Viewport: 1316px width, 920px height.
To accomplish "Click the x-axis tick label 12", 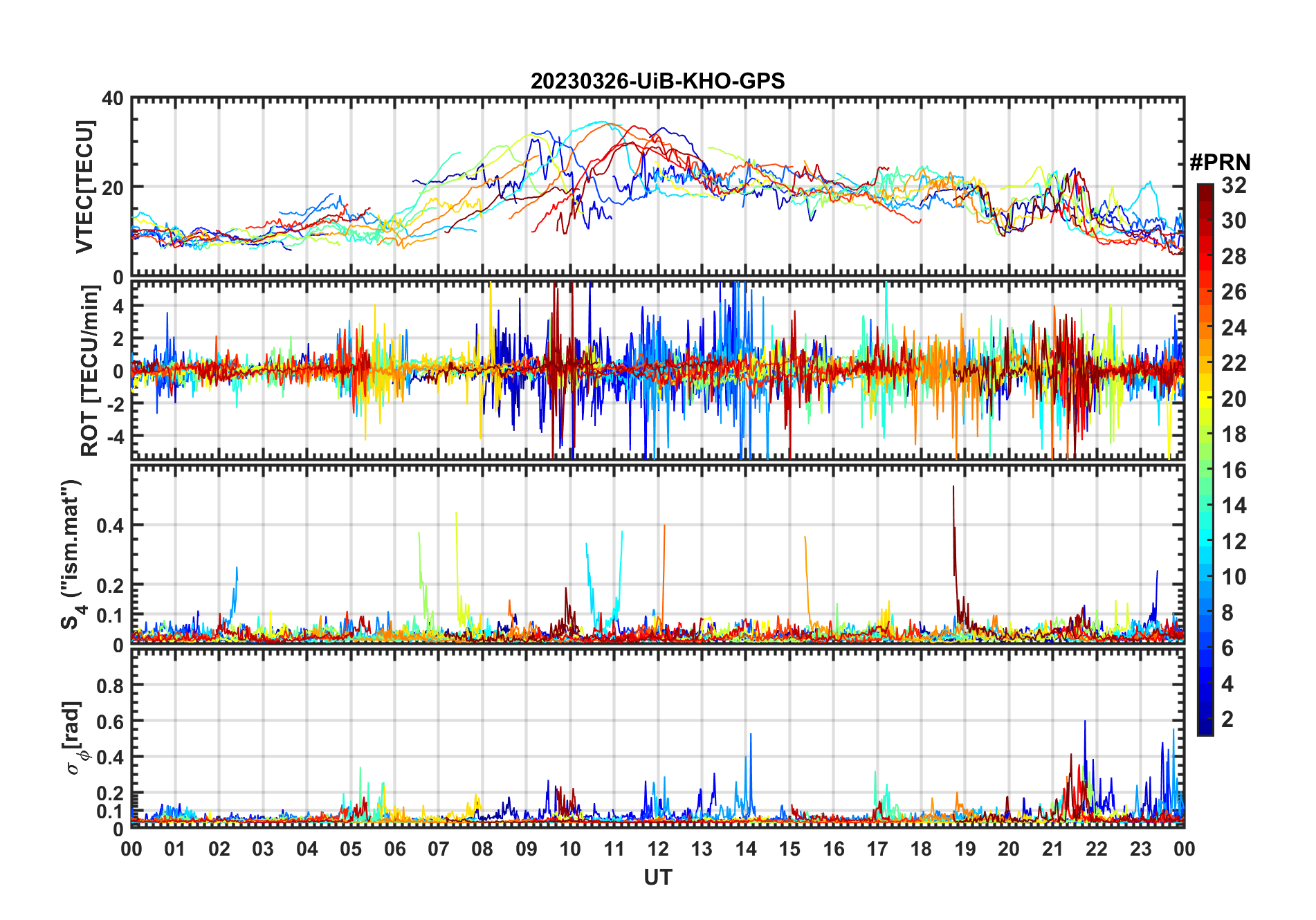I will 657,849.
